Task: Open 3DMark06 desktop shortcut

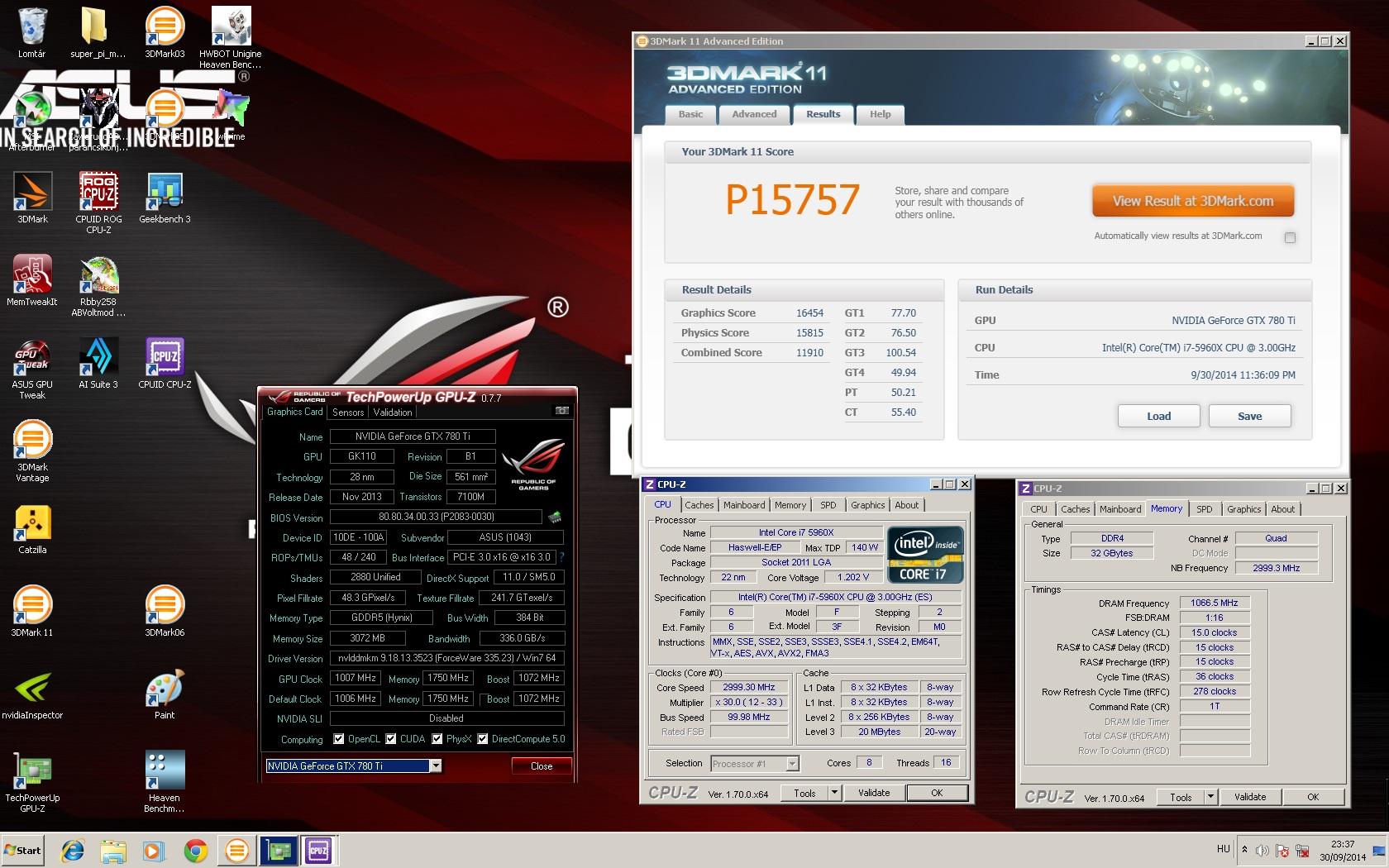Action: tap(165, 611)
